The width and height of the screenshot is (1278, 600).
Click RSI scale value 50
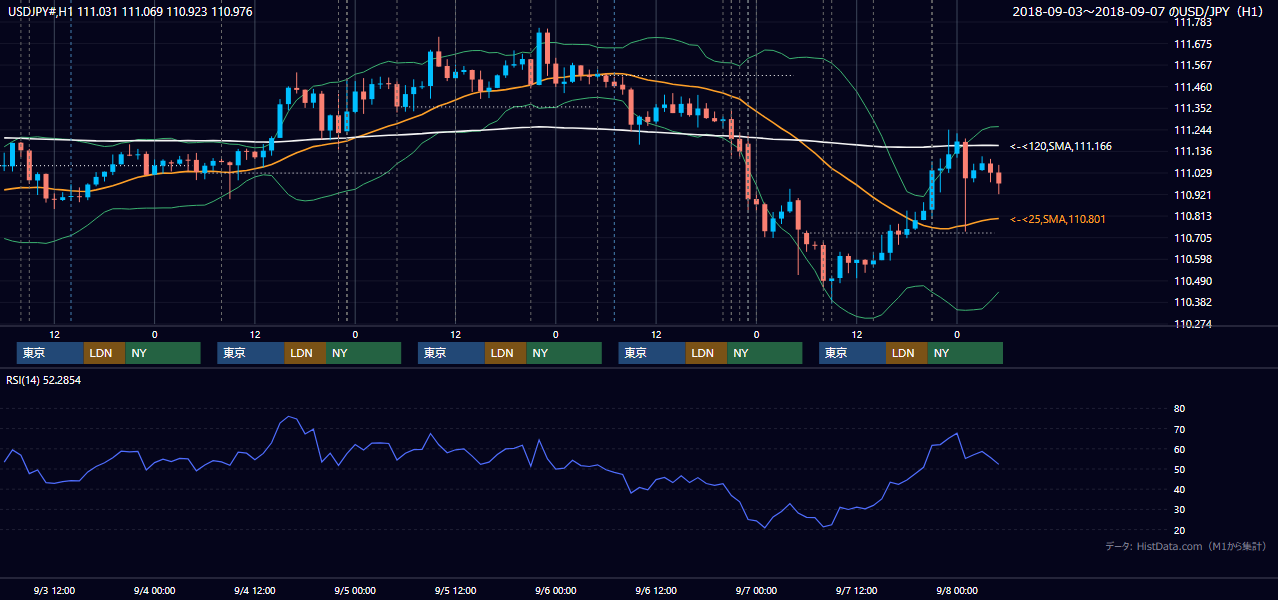coord(1179,469)
